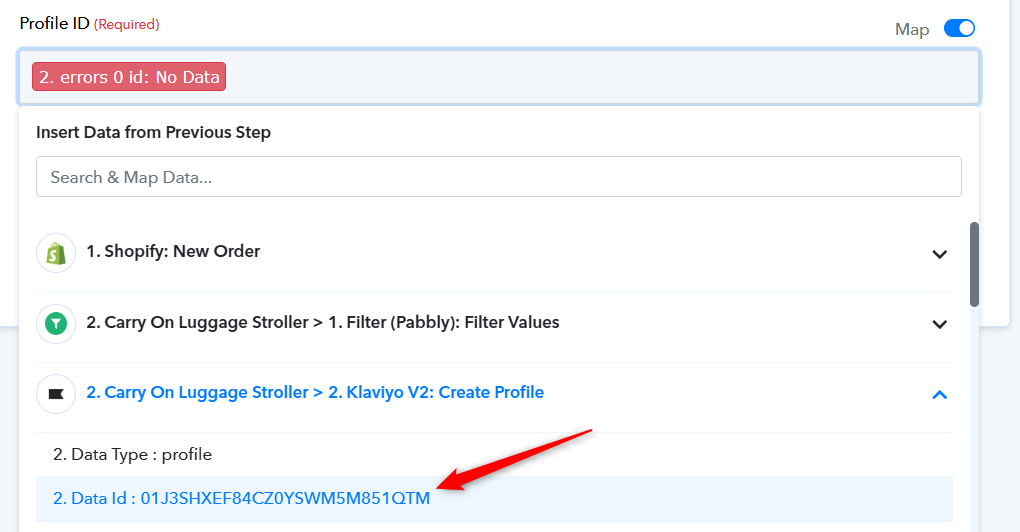
Task: Click the green Filter funnel icon
Action: click(56, 323)
